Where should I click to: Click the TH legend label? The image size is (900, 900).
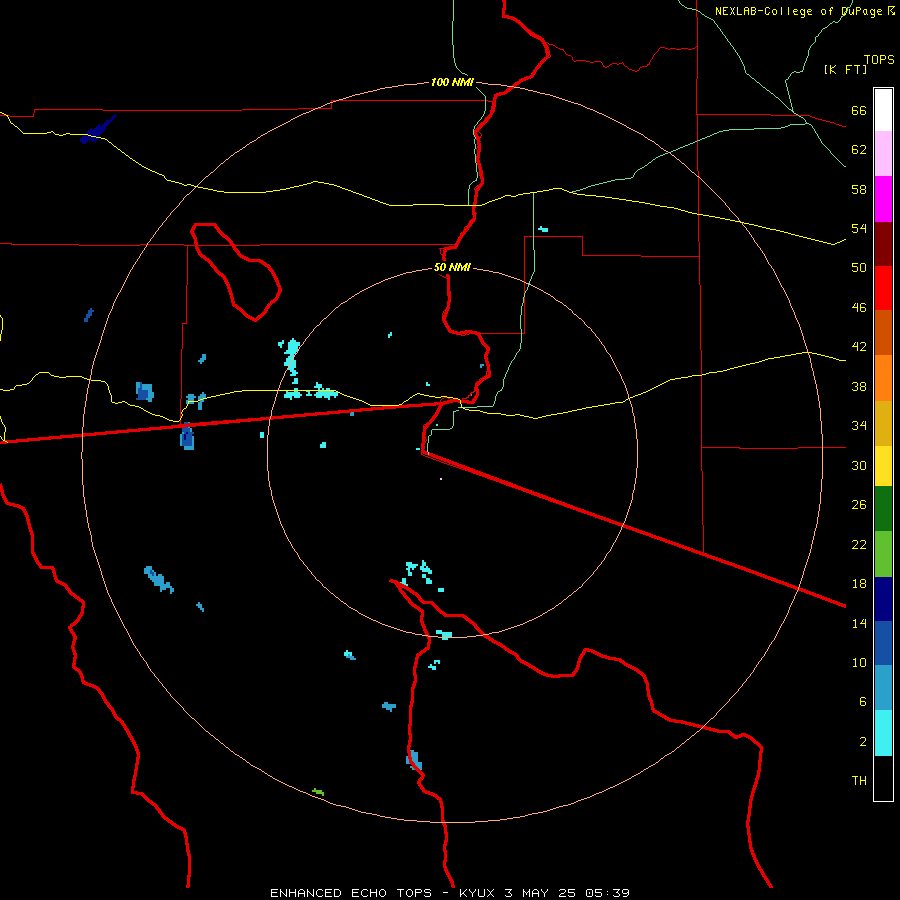click(x=859, y=781)
